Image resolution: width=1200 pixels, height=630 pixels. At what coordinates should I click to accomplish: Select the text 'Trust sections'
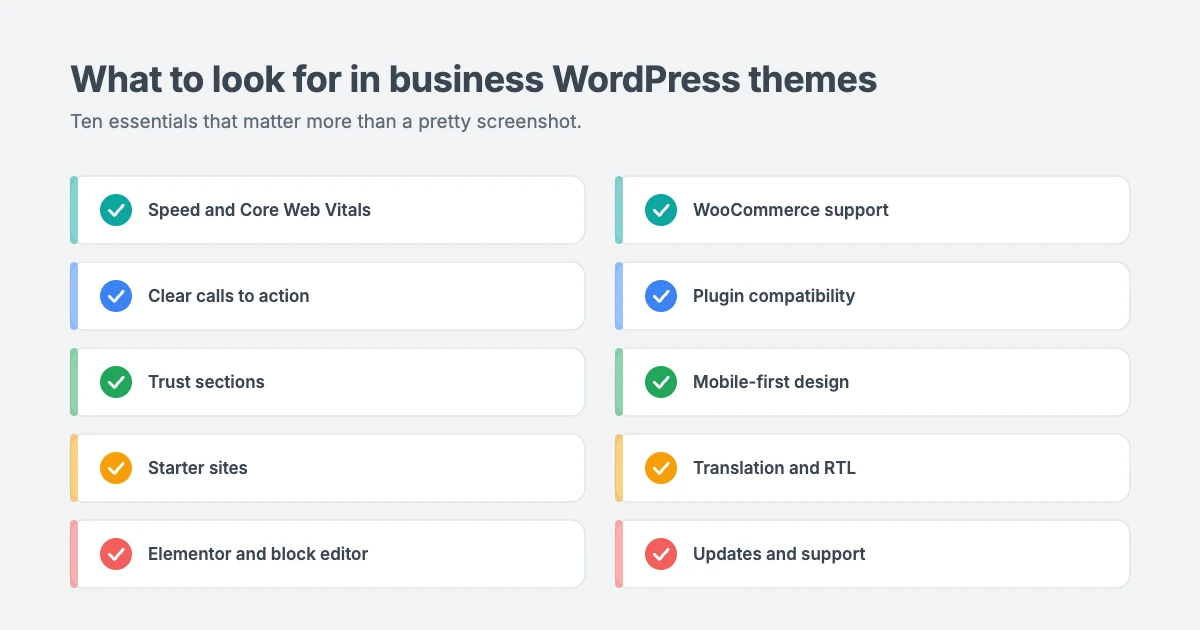206,382
